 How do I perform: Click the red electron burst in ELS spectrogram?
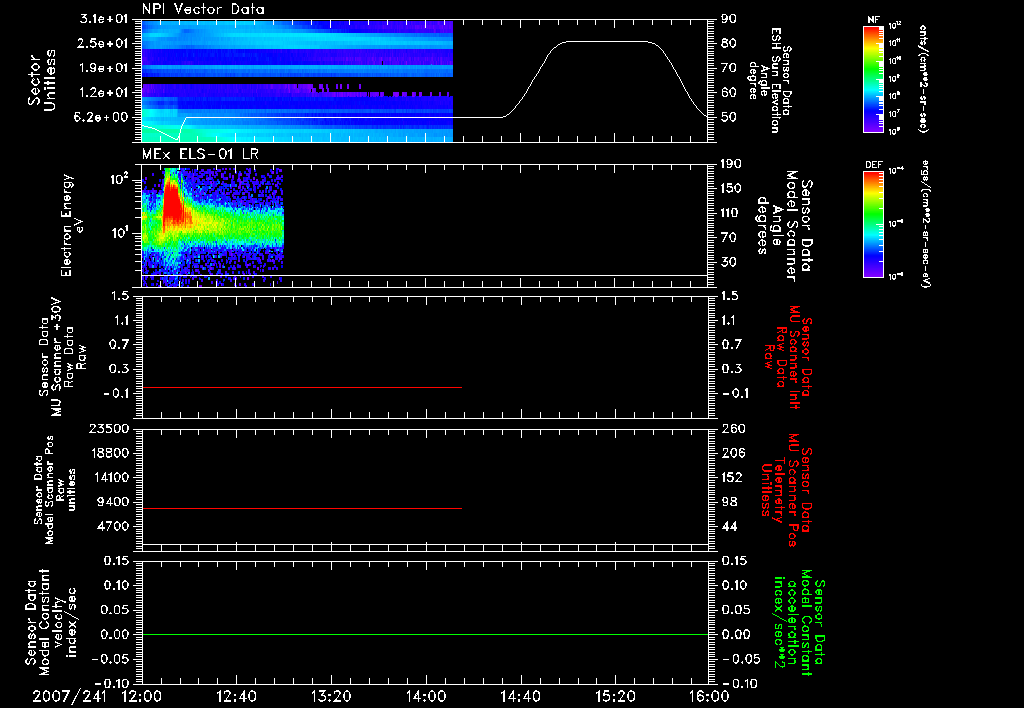(172, 204)
